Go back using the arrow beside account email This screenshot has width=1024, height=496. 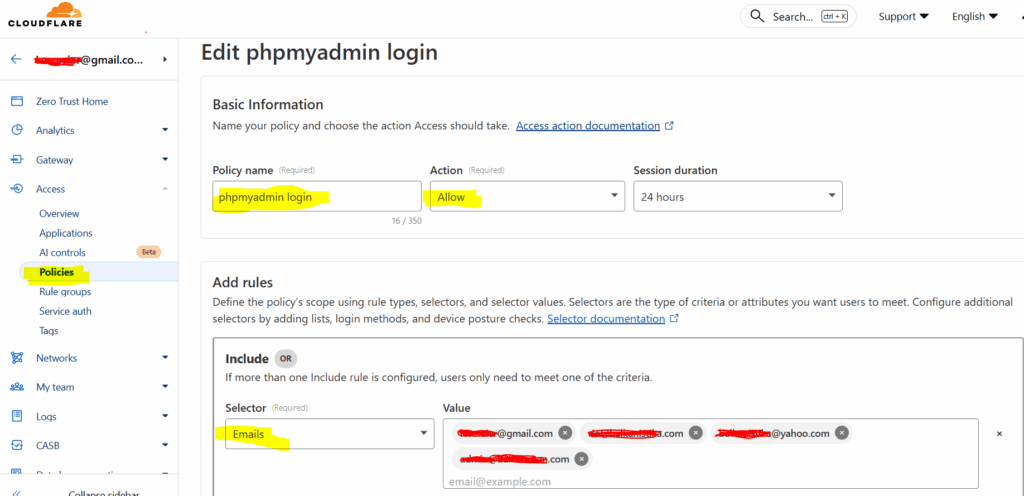16,59
